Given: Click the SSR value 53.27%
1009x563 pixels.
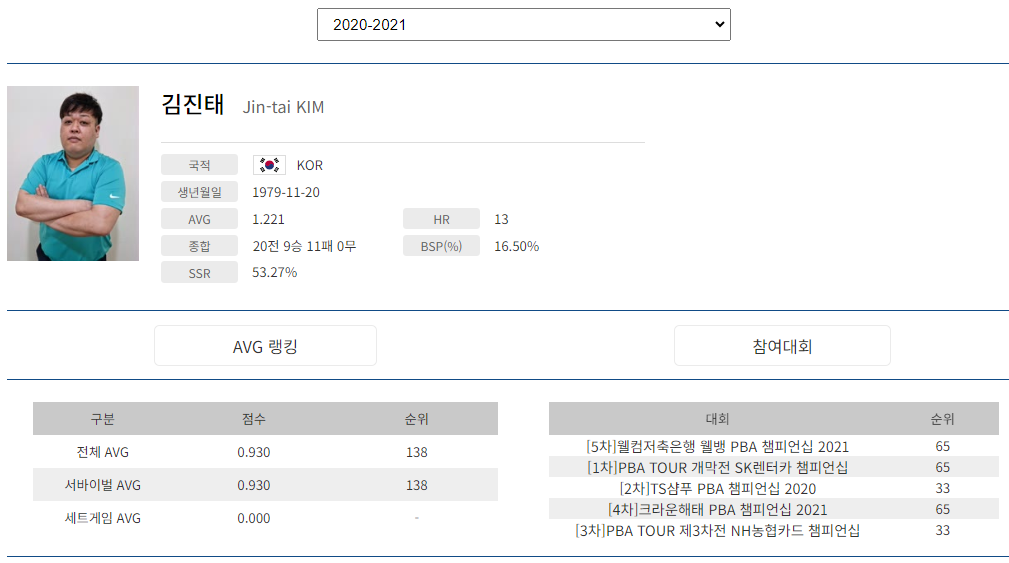Looking at the screenshot, I should point(275,272).
